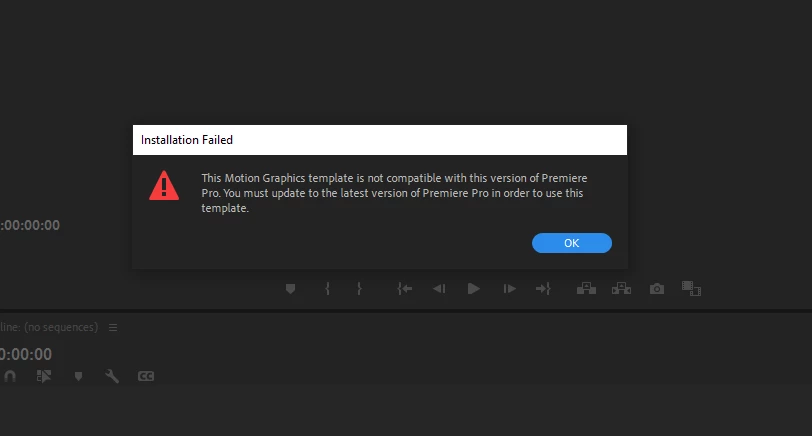This screenshot has width=812, height=436.
Task: Toggle the CC captions track options
Action: click(x=146, y=376)
